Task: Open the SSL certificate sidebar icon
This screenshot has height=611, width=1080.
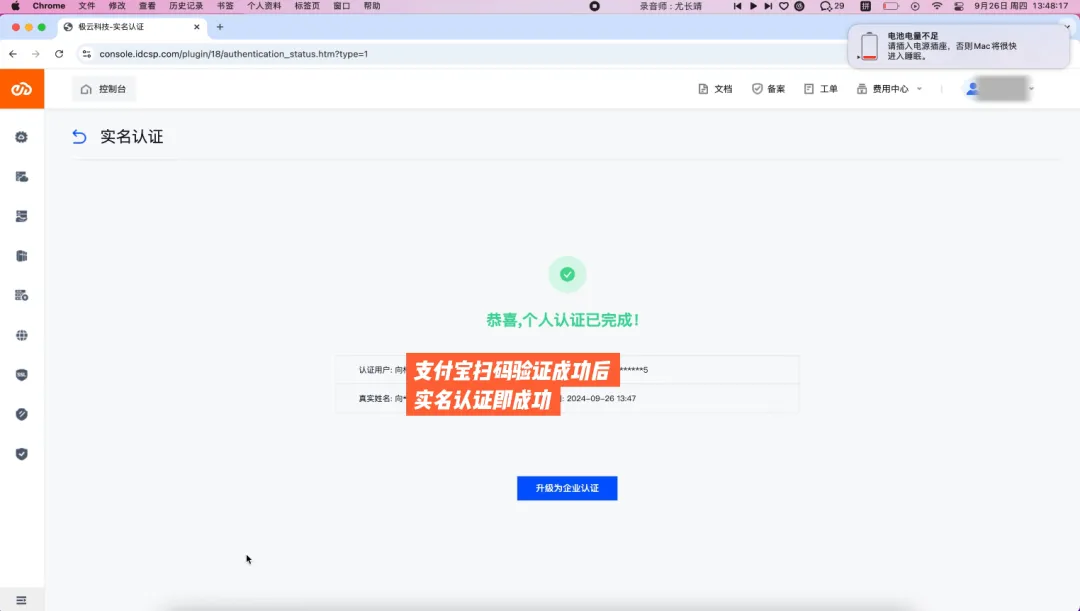Action: coord(21,375)
